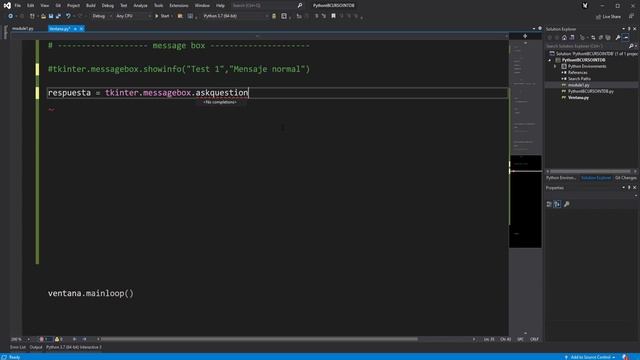Click the feedback icon below window controls

click(631, 16)
